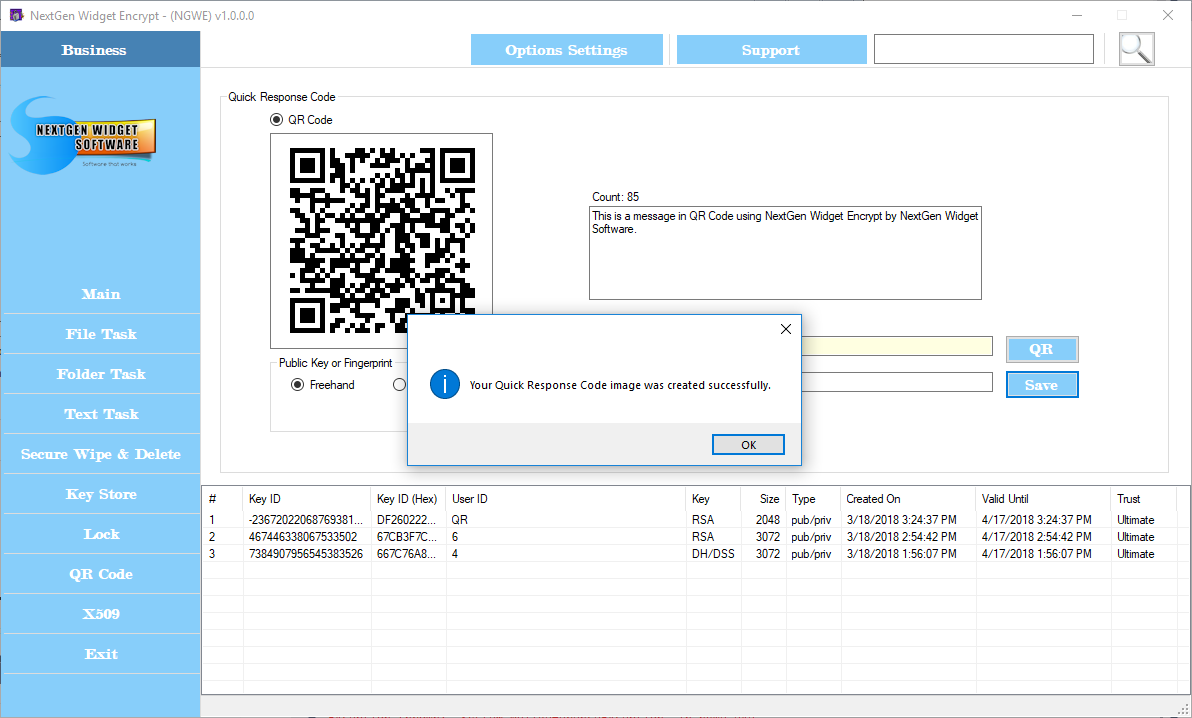Open the Key Store section

click(x=101, y=494)
